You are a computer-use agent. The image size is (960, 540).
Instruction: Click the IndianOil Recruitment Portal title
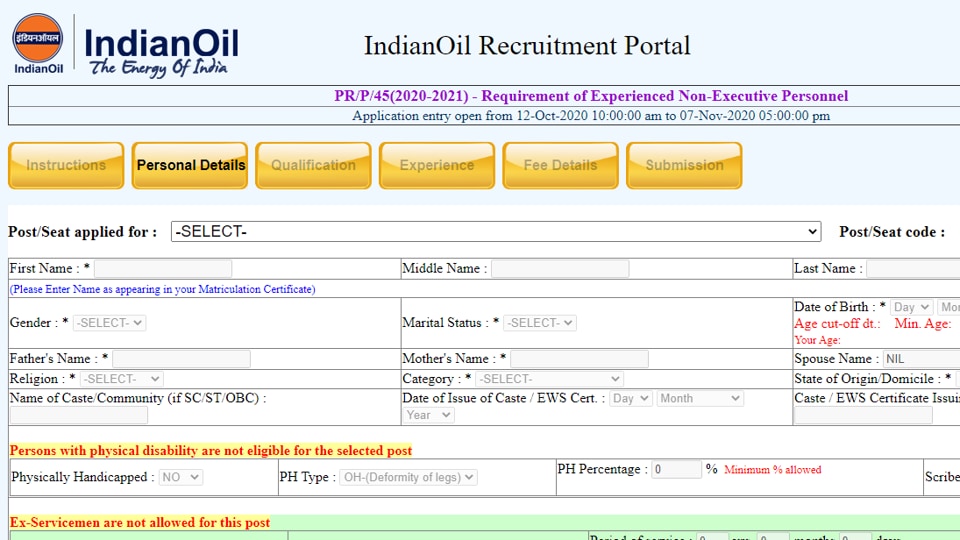527,46
